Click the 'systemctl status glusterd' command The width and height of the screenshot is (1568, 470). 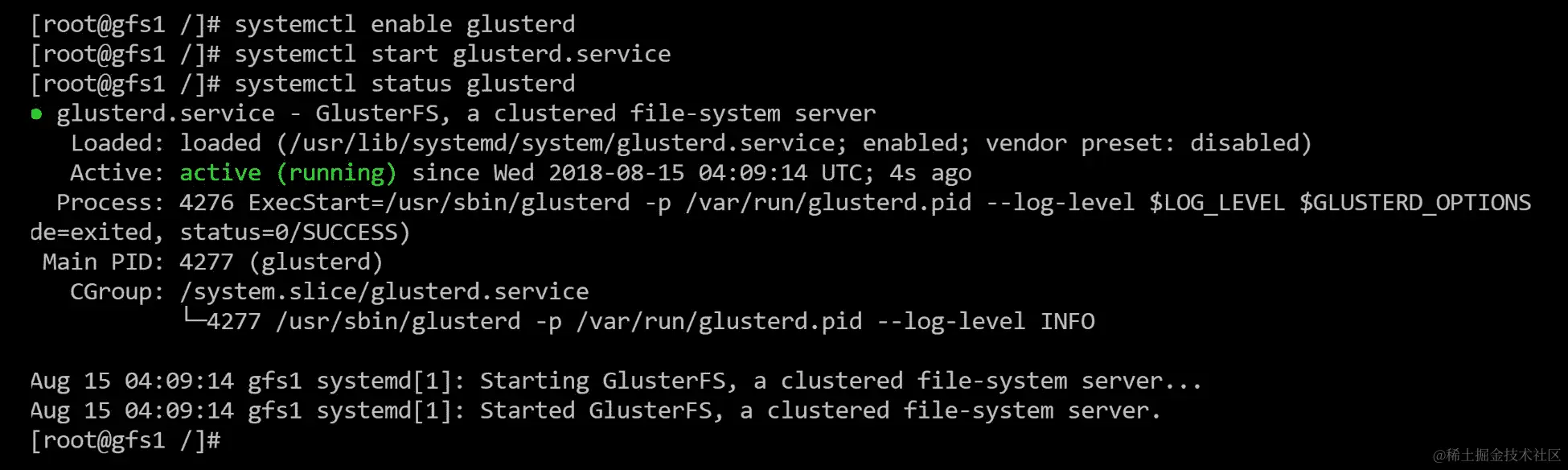404,84
